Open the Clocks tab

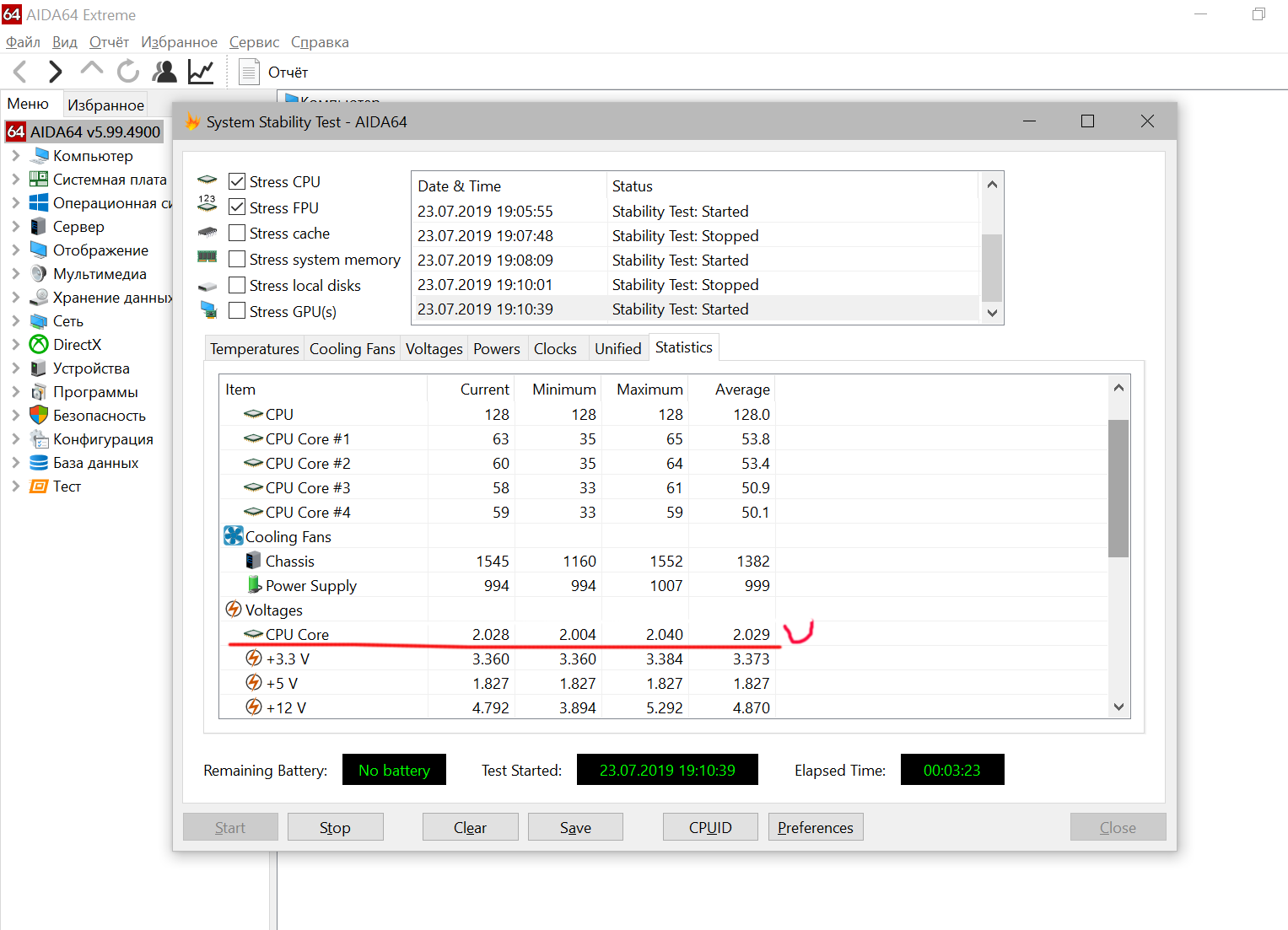coord(555,348)
